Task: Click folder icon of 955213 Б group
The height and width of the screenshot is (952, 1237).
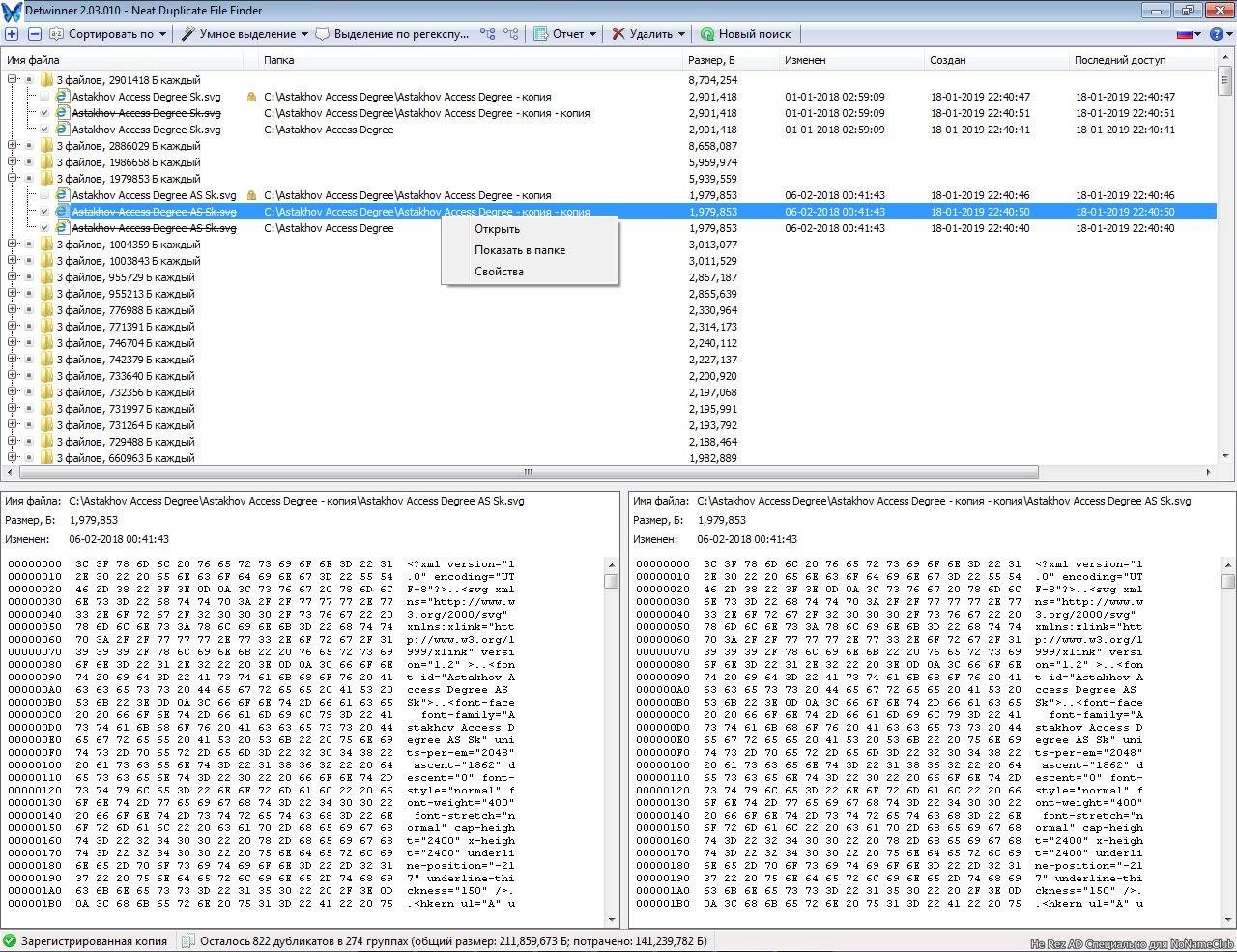Action: 45,294
